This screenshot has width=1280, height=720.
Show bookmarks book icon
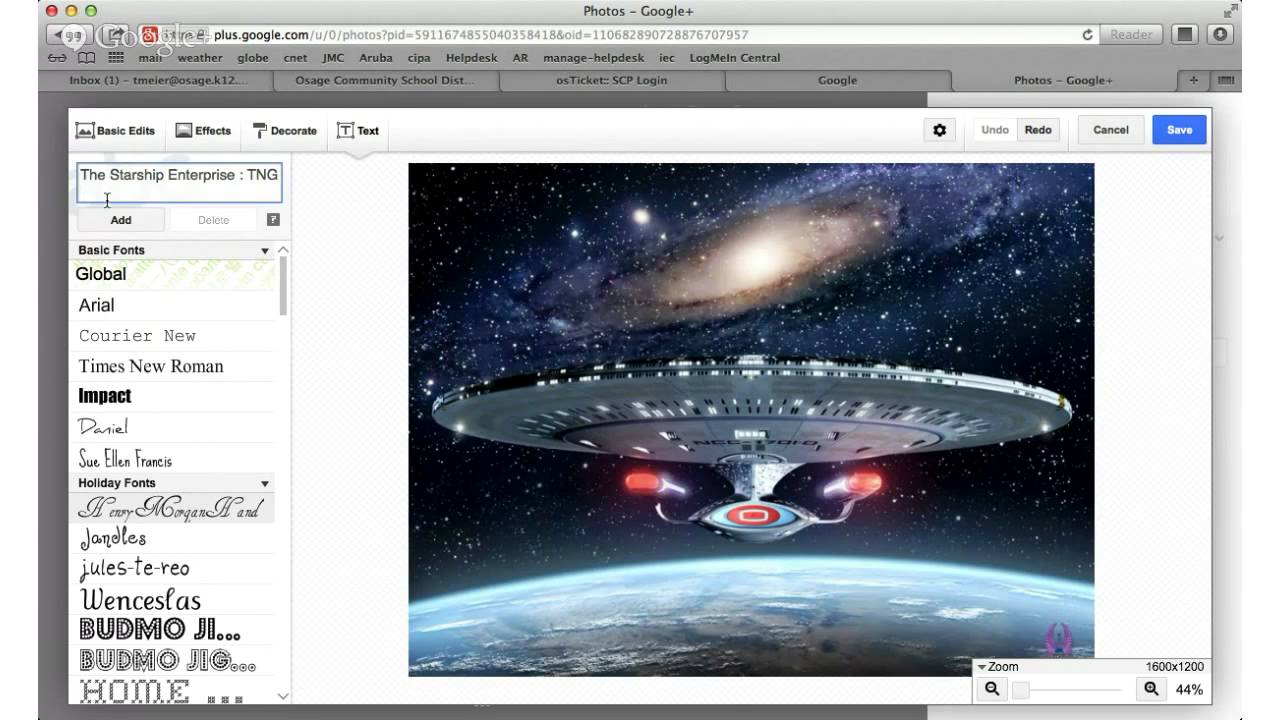[x=87, y=58]
